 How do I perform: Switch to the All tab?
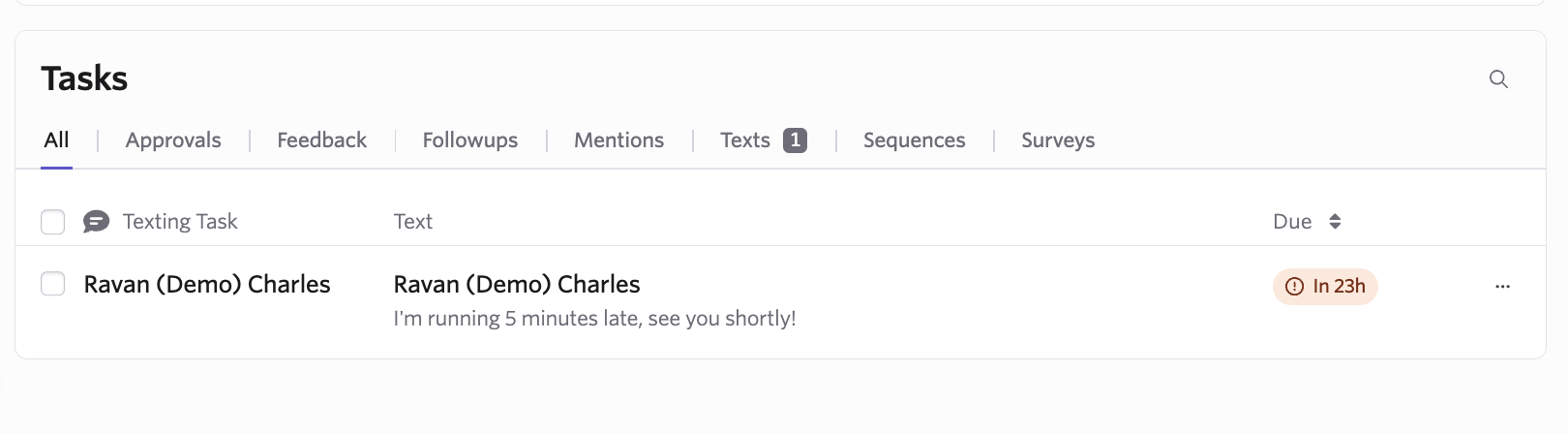(x=56, y=140)
